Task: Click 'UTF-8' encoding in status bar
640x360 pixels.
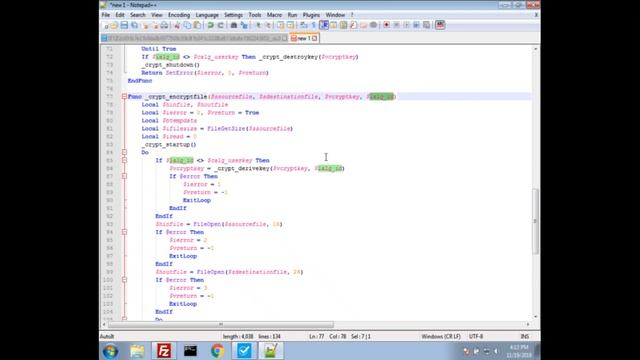Action: point(476,336)
